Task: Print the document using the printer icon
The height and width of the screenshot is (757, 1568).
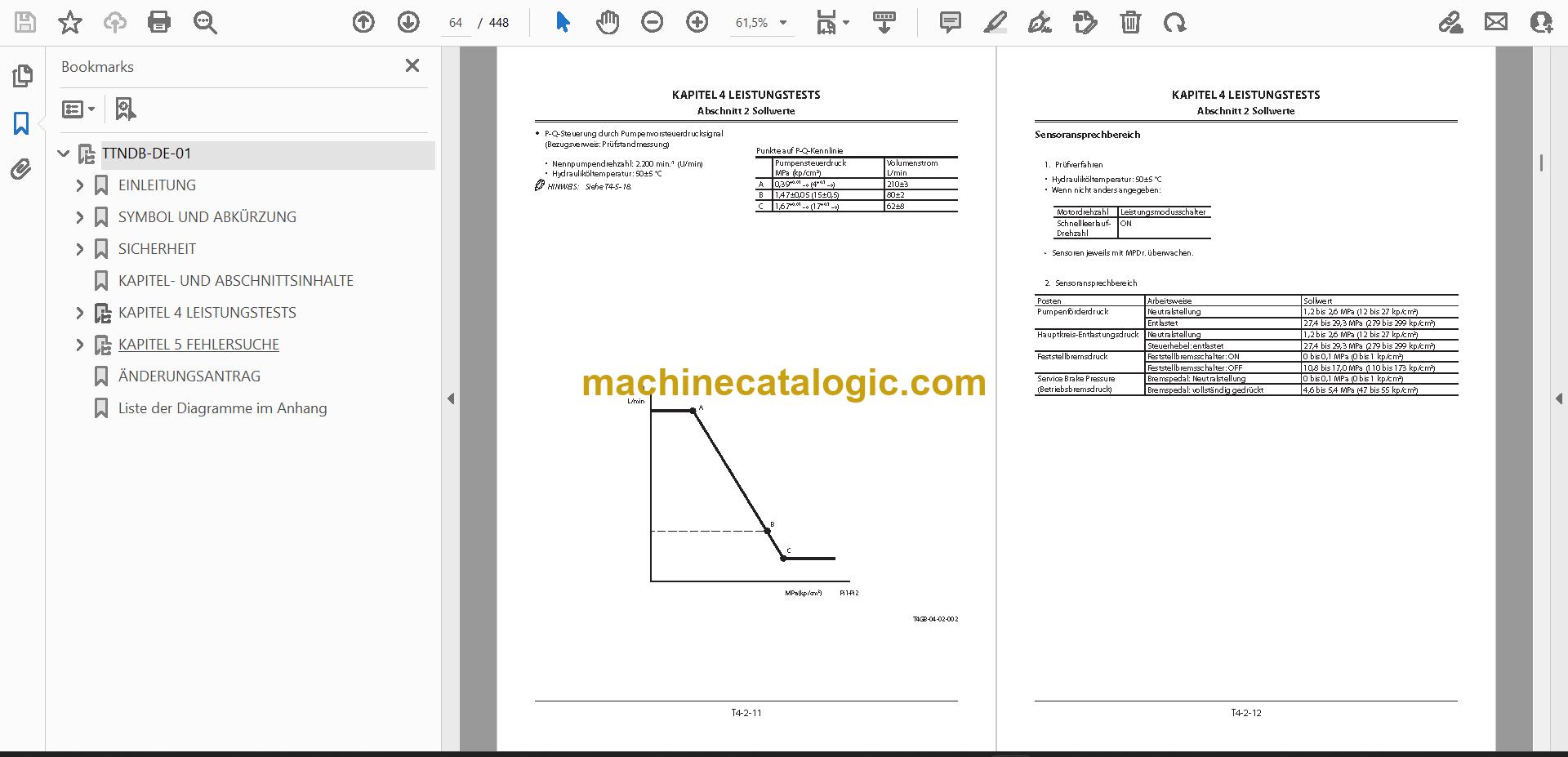Action: 159,22
